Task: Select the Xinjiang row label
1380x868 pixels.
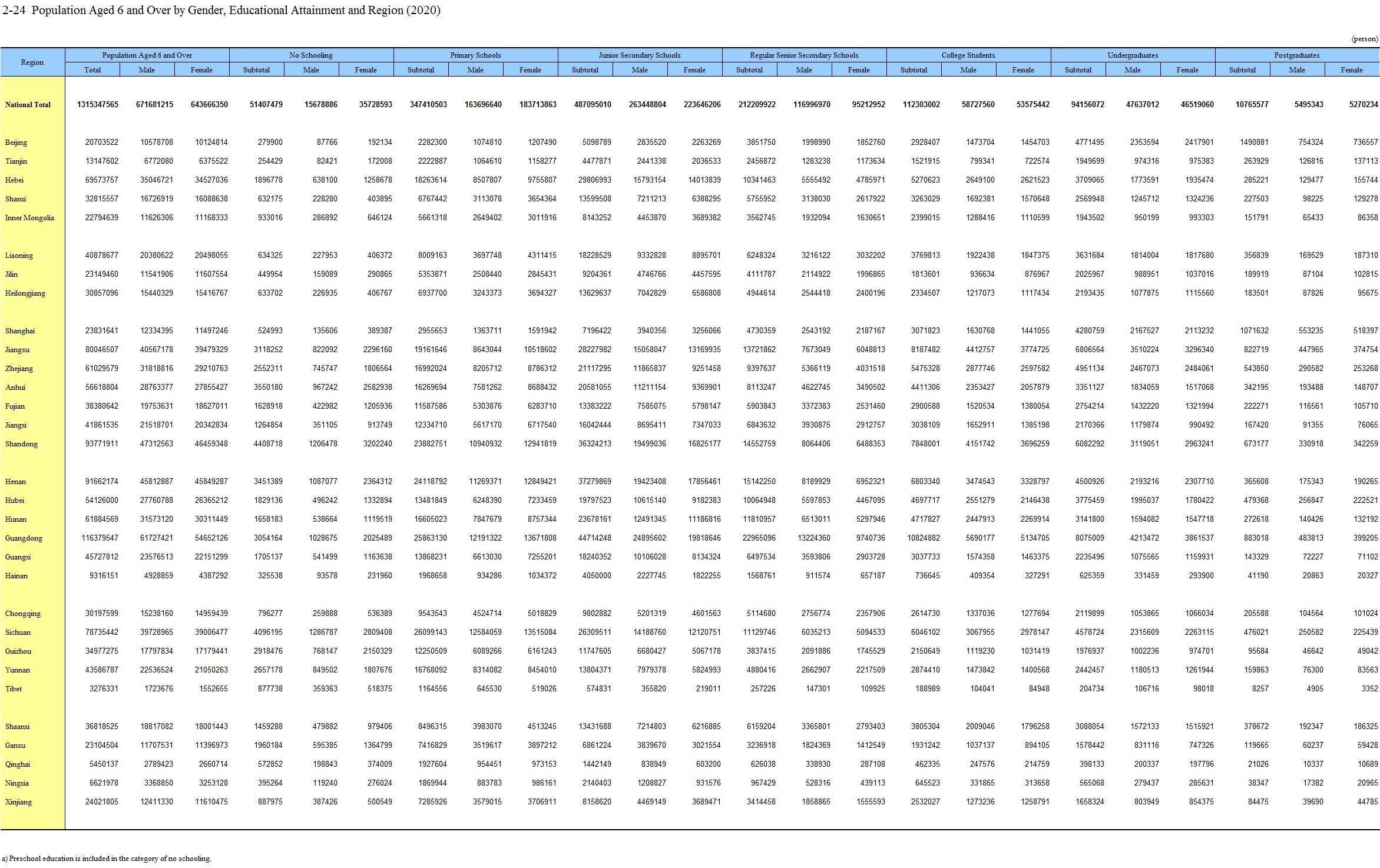Action: pos(18,802)
